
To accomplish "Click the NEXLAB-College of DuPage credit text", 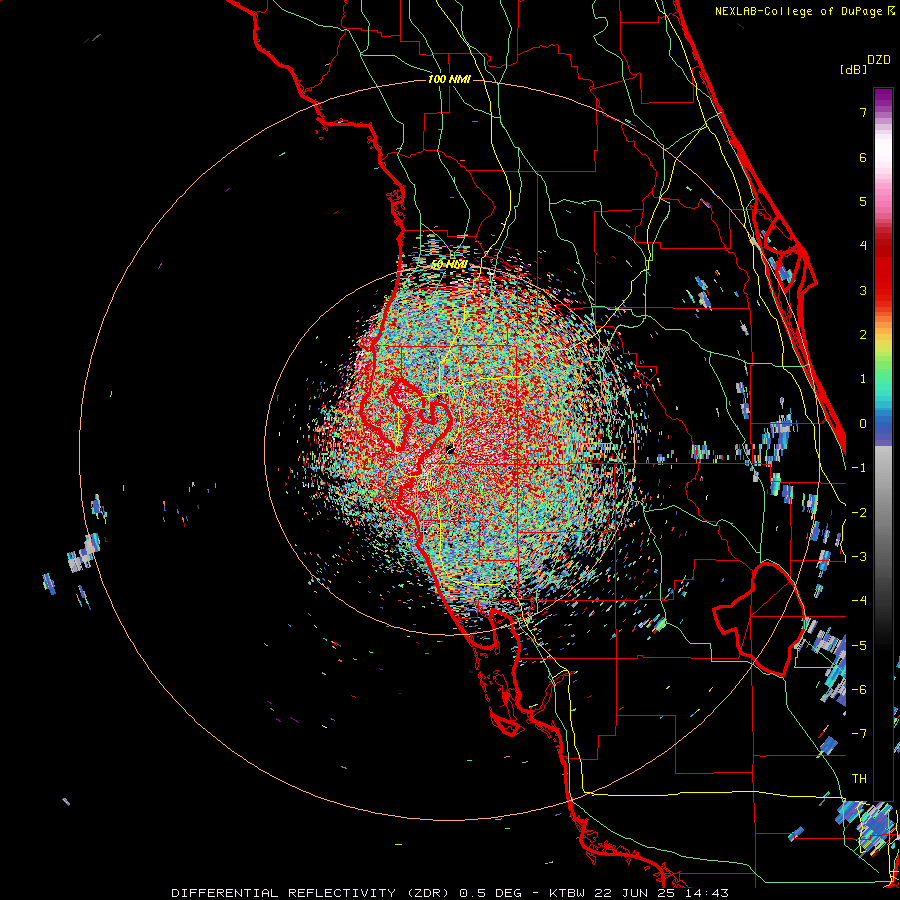I will pos(804,11).
